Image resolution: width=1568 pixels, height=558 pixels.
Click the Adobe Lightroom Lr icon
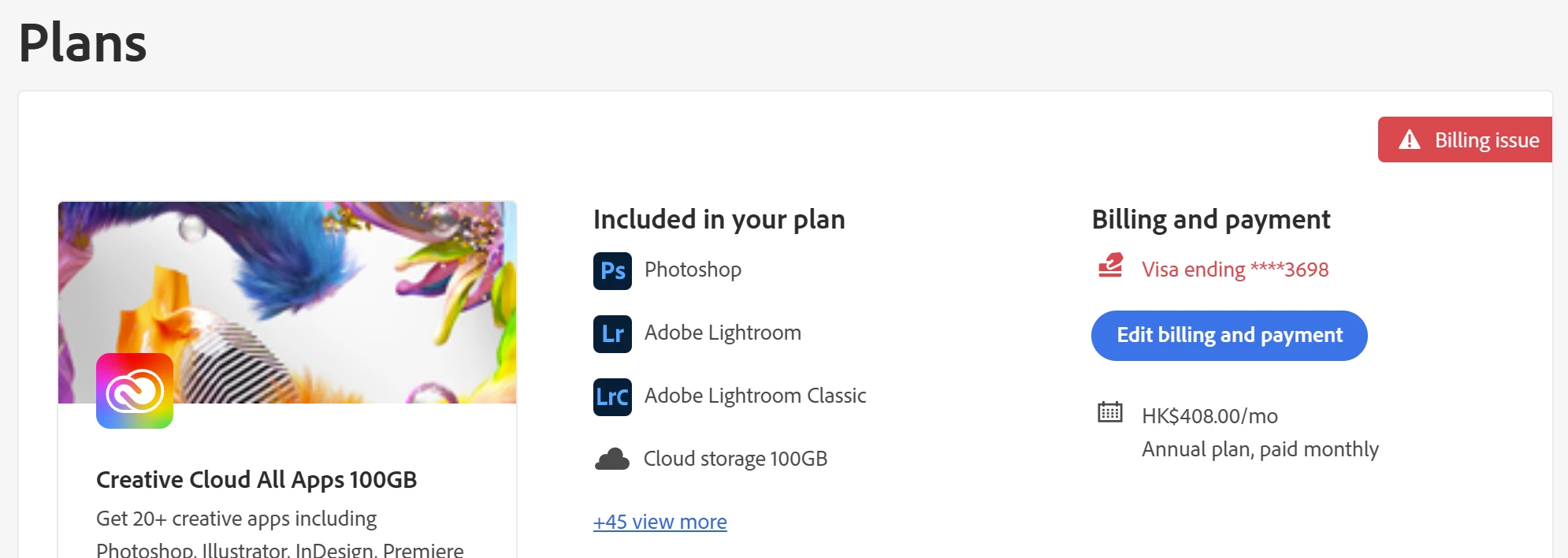(x=612, y=333)
